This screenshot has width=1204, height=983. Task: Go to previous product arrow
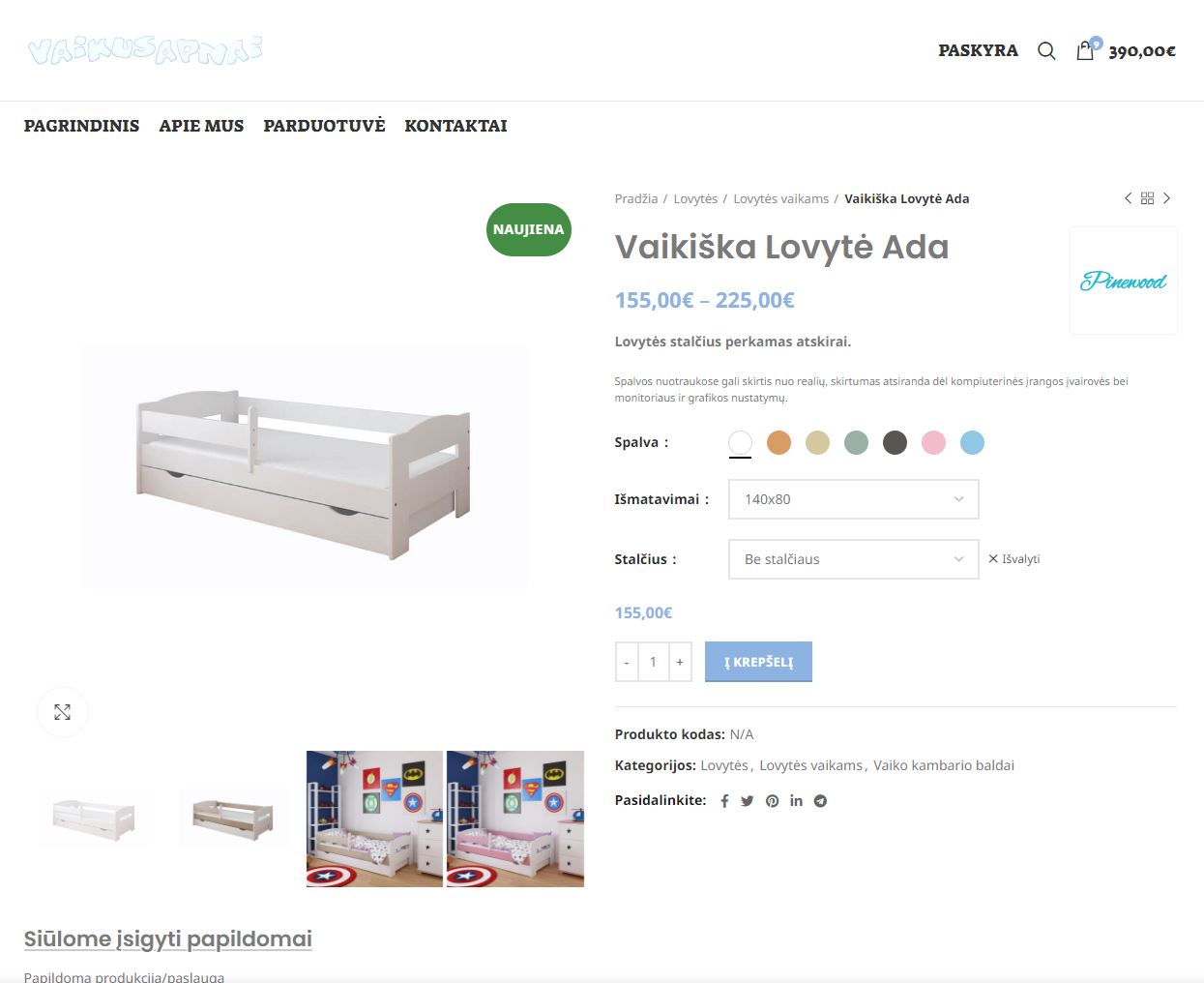click(x=1128, y=198)
